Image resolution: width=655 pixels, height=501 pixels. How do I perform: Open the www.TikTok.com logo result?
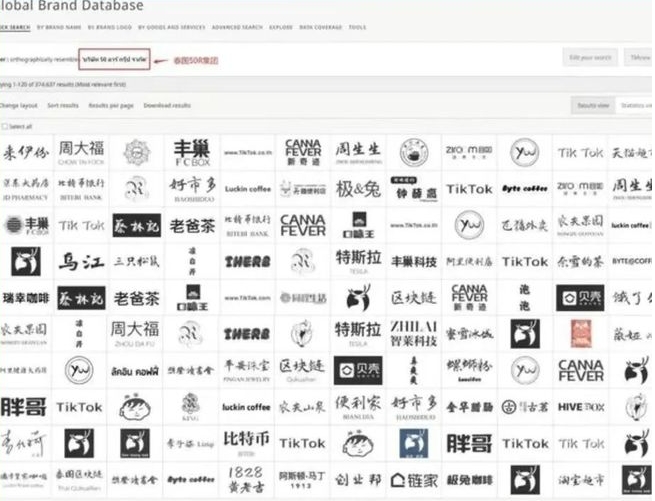247,298
